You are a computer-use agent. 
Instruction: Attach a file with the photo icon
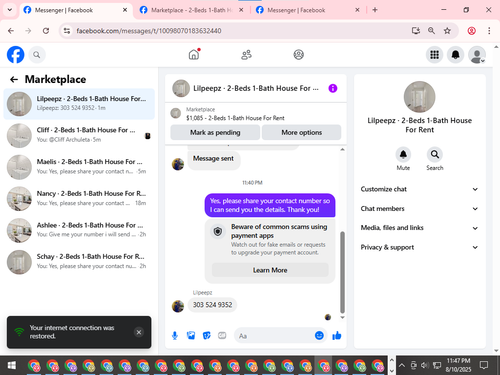[x=191, y=335]
